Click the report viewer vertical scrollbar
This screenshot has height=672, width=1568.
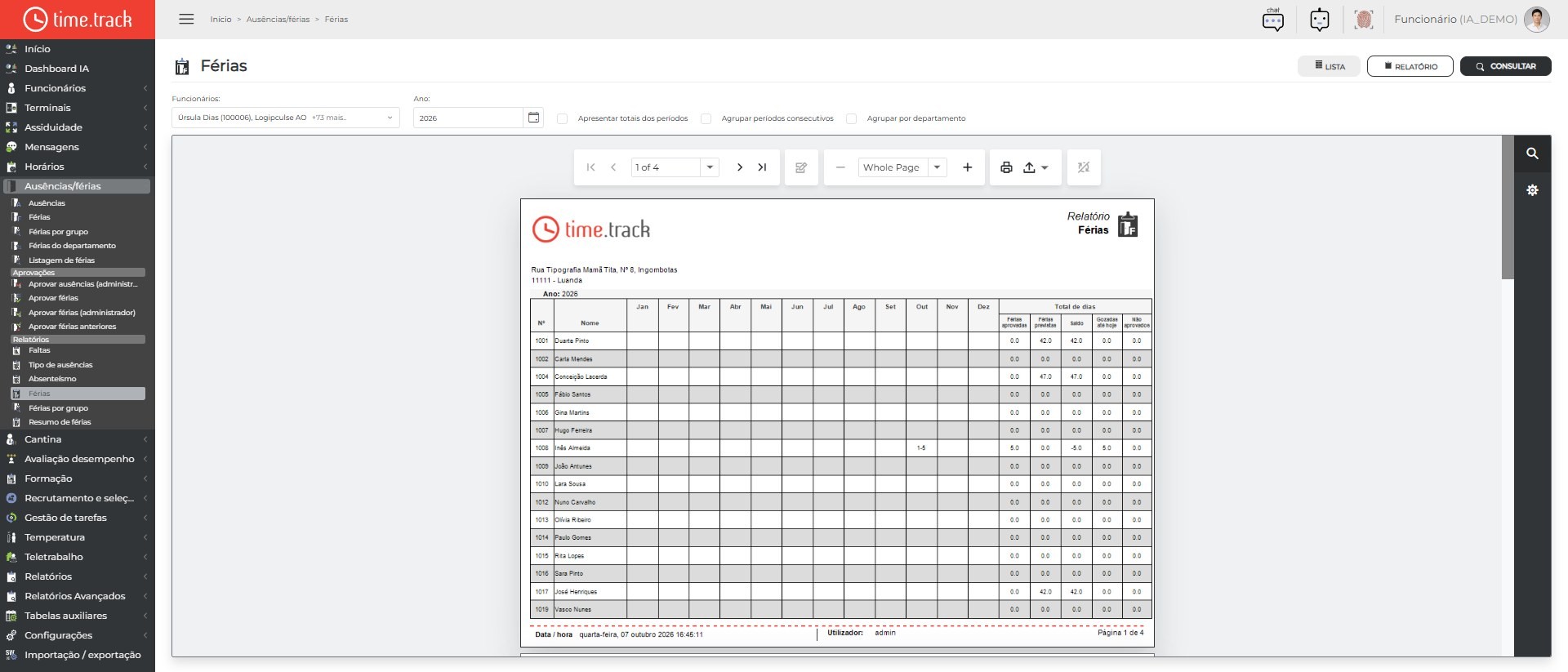[1508, 207]
